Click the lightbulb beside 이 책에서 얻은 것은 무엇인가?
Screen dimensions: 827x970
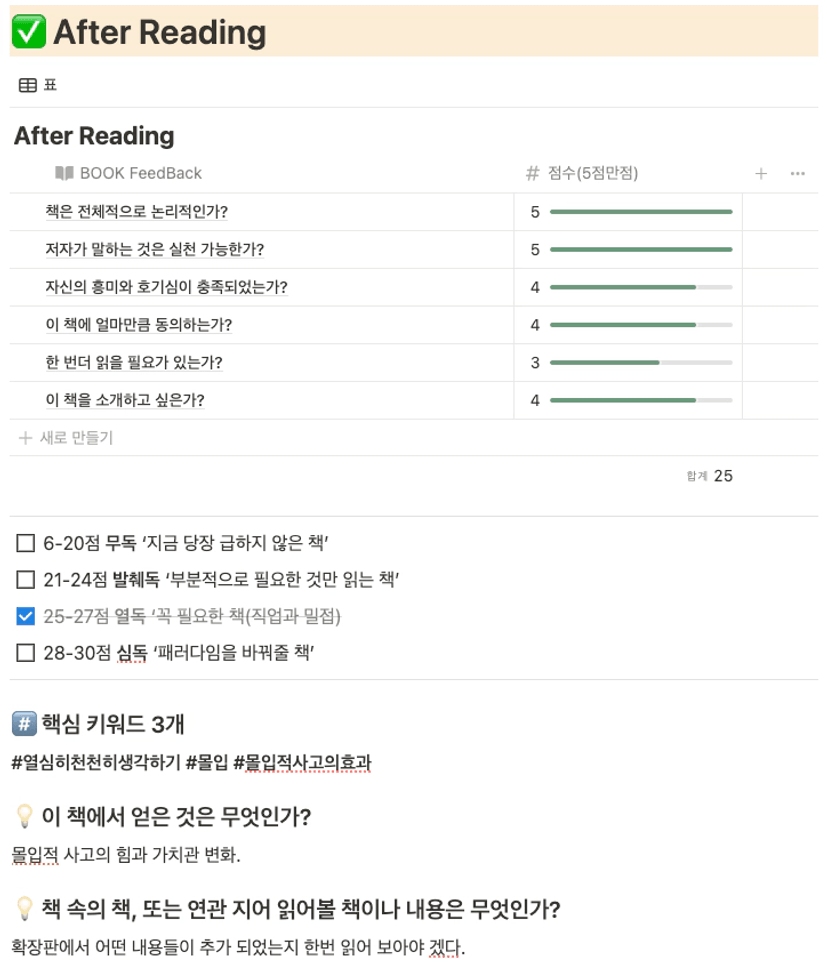(x=24, y=816)
